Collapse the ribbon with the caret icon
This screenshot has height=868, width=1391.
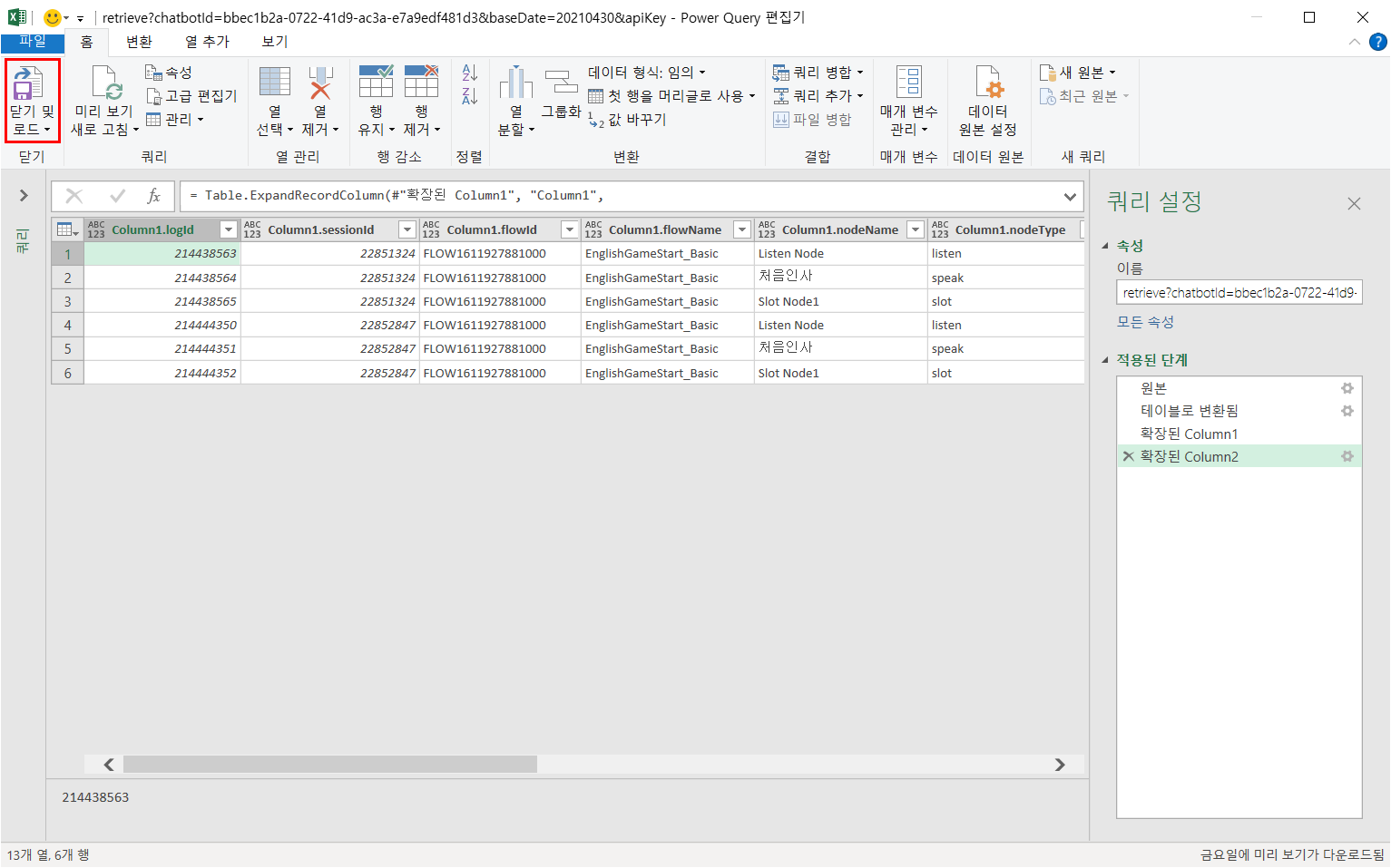pyautogui.click(x=1354, y=42)
